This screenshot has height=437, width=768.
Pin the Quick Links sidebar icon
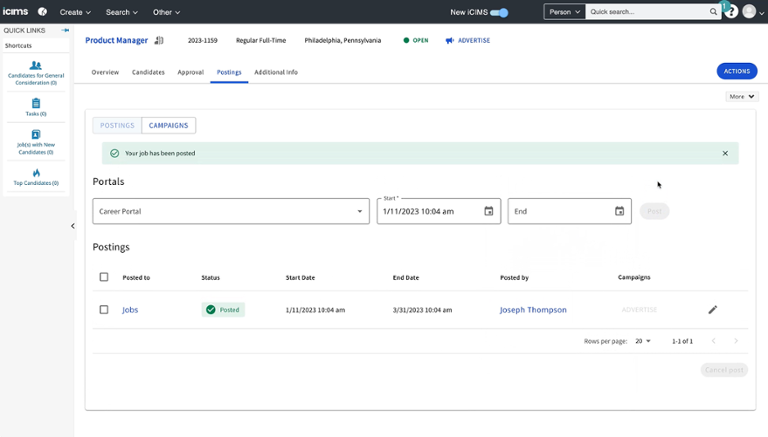click(66, 30)
